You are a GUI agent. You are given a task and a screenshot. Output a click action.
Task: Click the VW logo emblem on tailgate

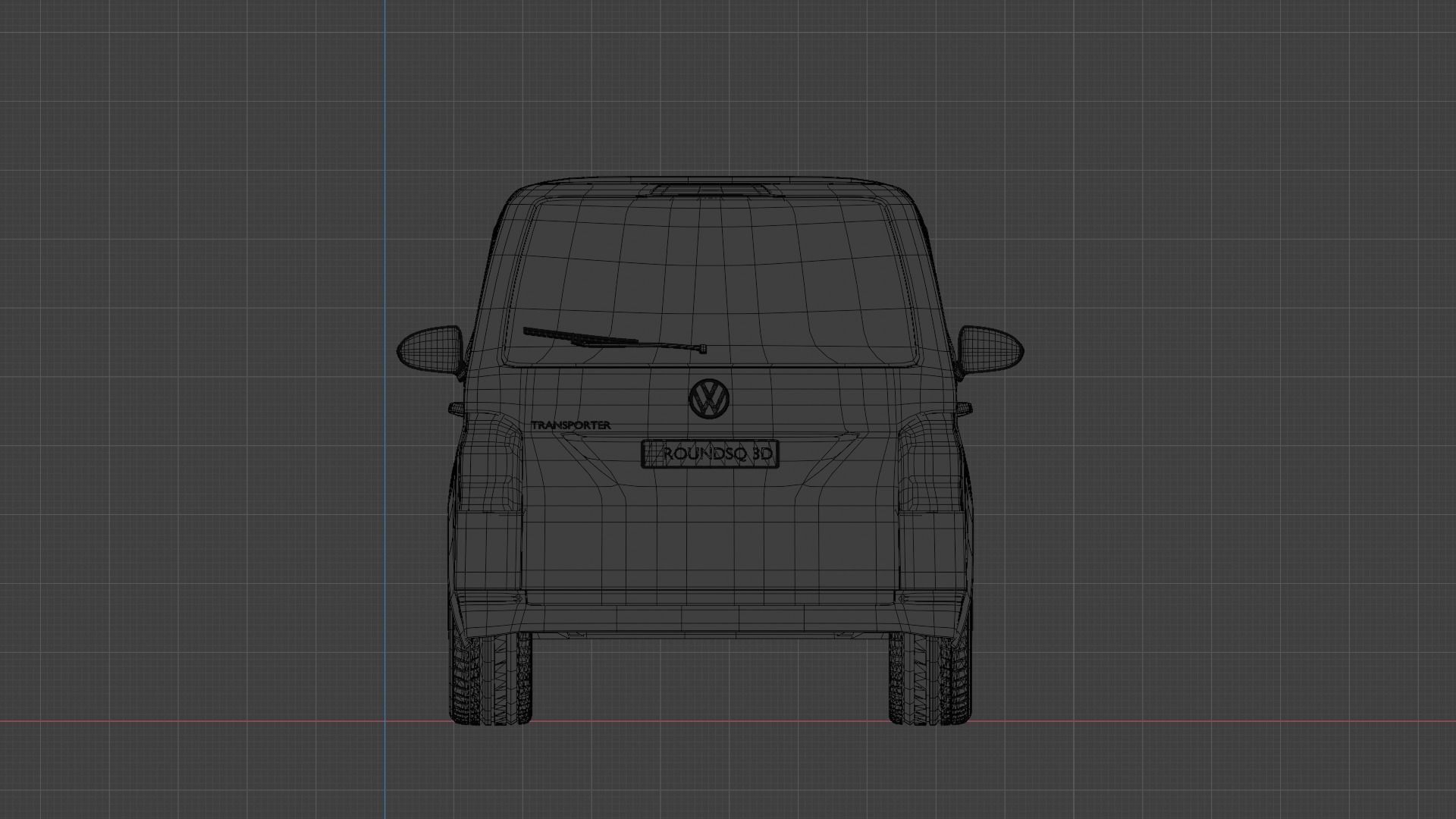(x=710, y=398)
